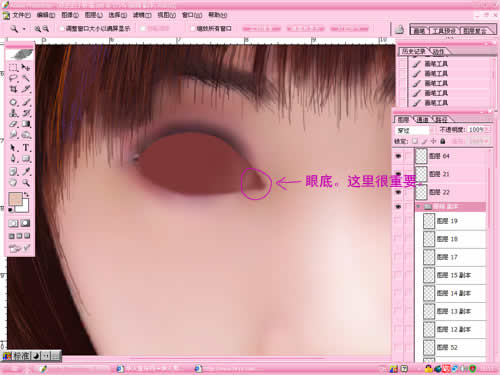Hide layer 图层 64 with eye icon
Image resolution: width=500 pixels, height=375 pixels.
(398, 156)
